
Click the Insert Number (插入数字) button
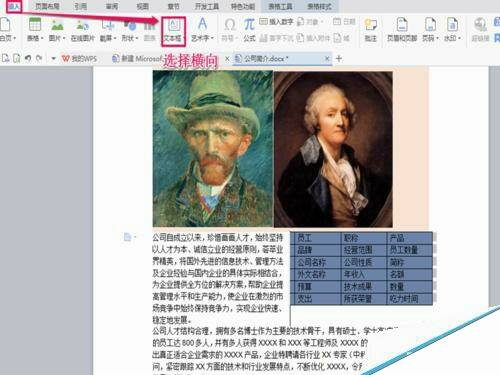tap(276, 22)
